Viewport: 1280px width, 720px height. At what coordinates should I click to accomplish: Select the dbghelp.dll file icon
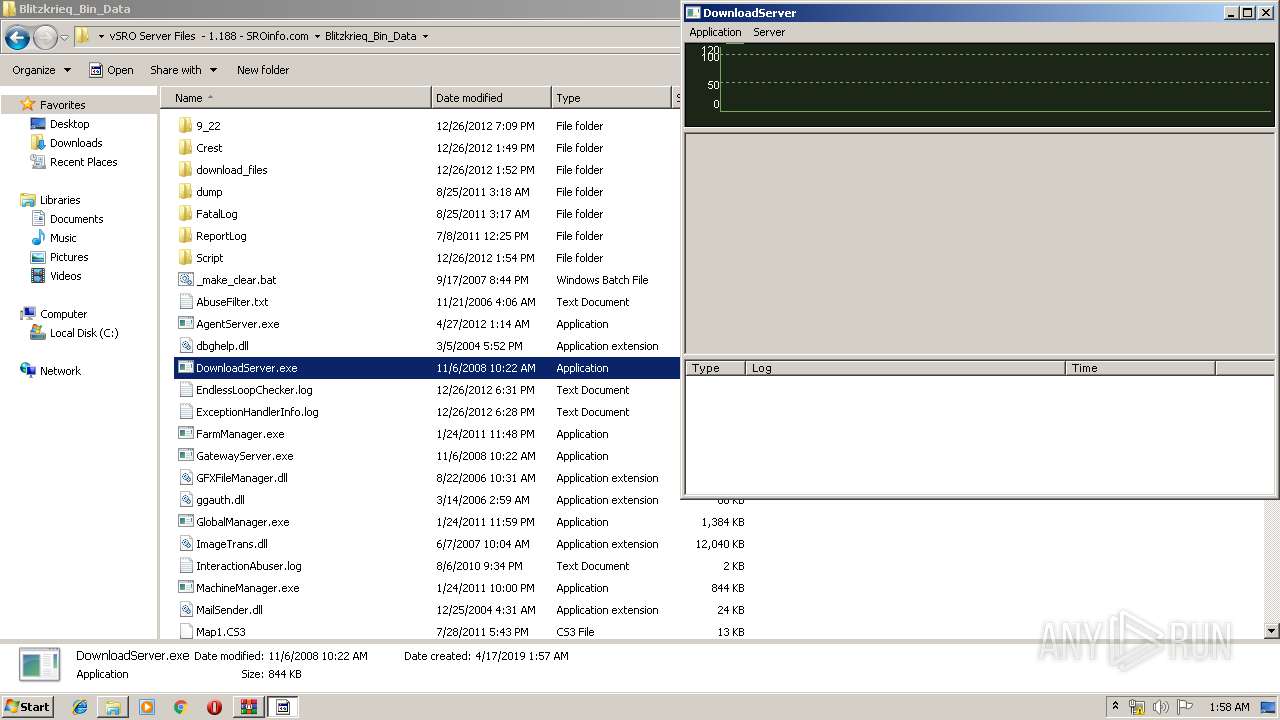185,346
